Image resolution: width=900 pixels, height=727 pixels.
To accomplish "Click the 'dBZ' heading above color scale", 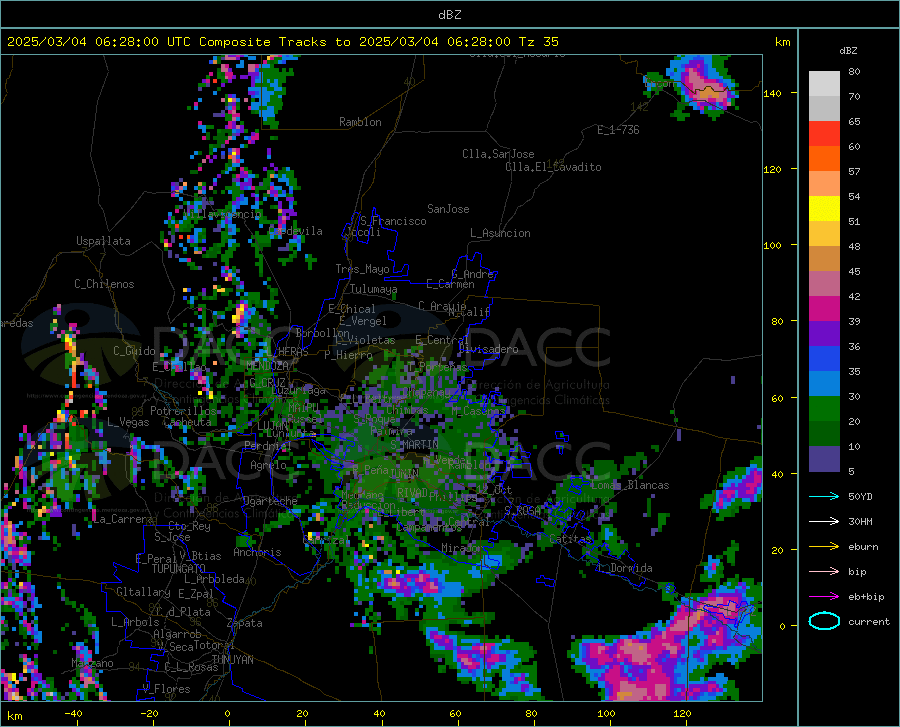I will 848,50.
